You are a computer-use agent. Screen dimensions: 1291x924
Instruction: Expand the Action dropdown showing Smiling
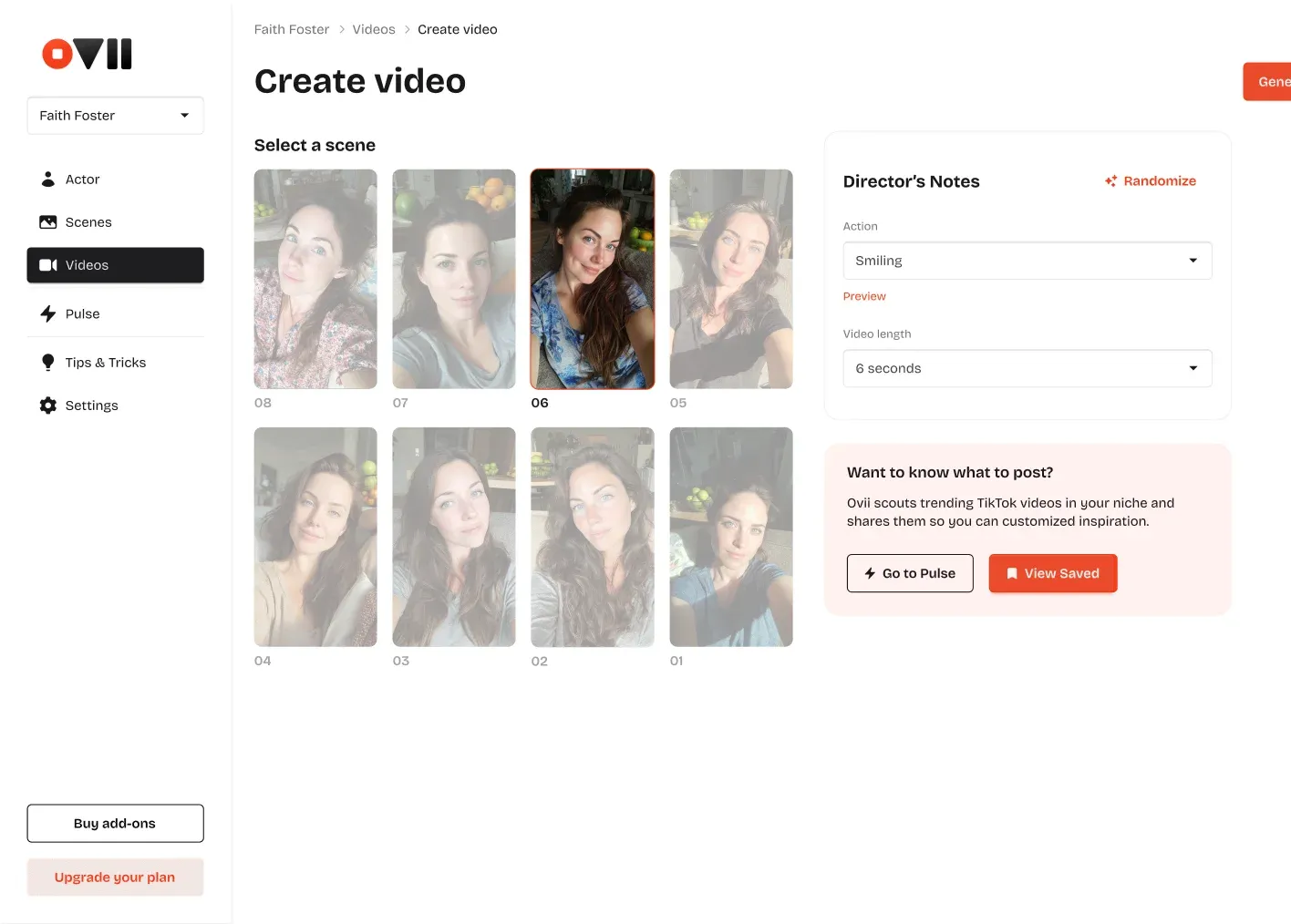click(1027, 261)
